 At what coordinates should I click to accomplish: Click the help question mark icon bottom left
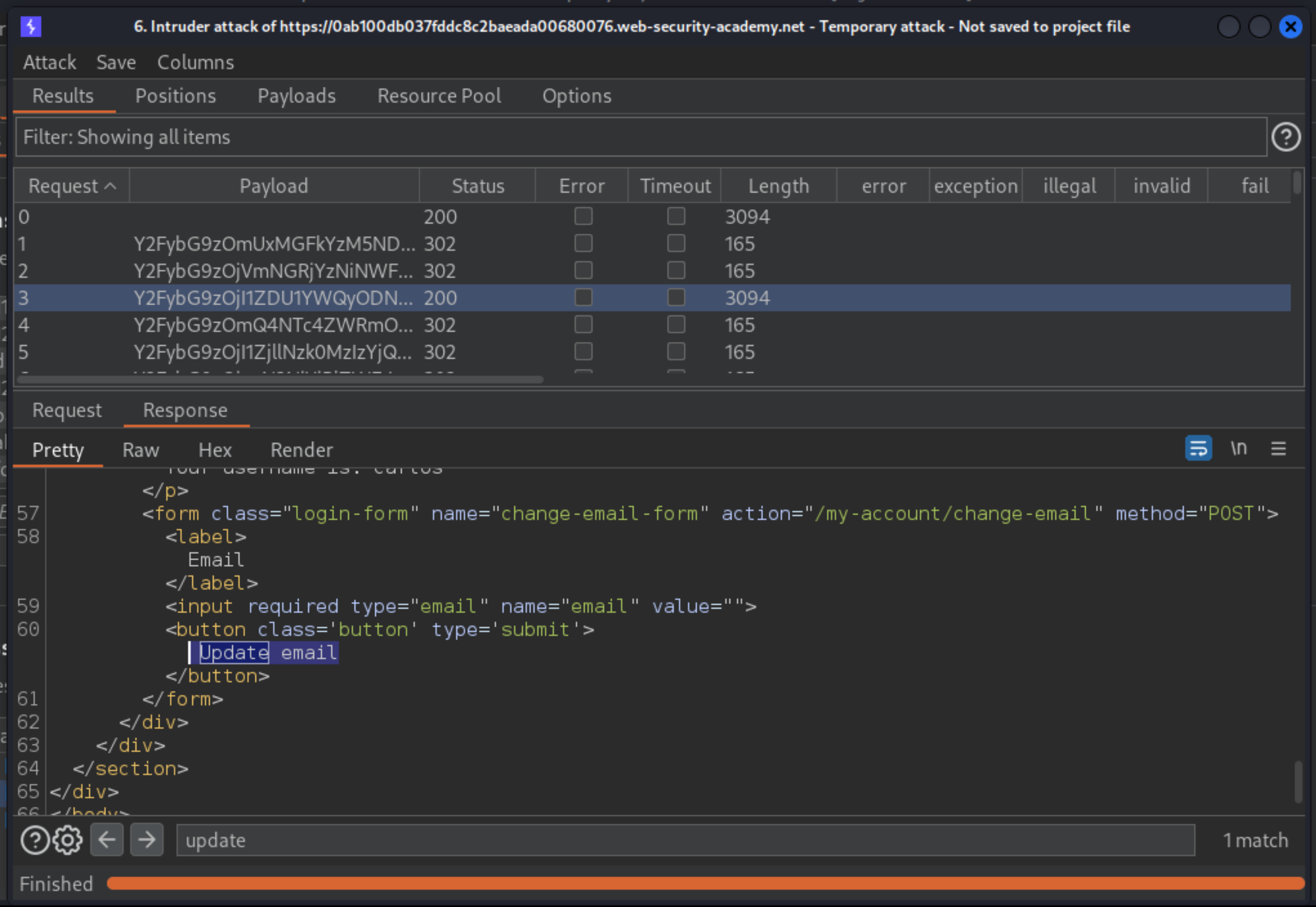pos(35,840)
